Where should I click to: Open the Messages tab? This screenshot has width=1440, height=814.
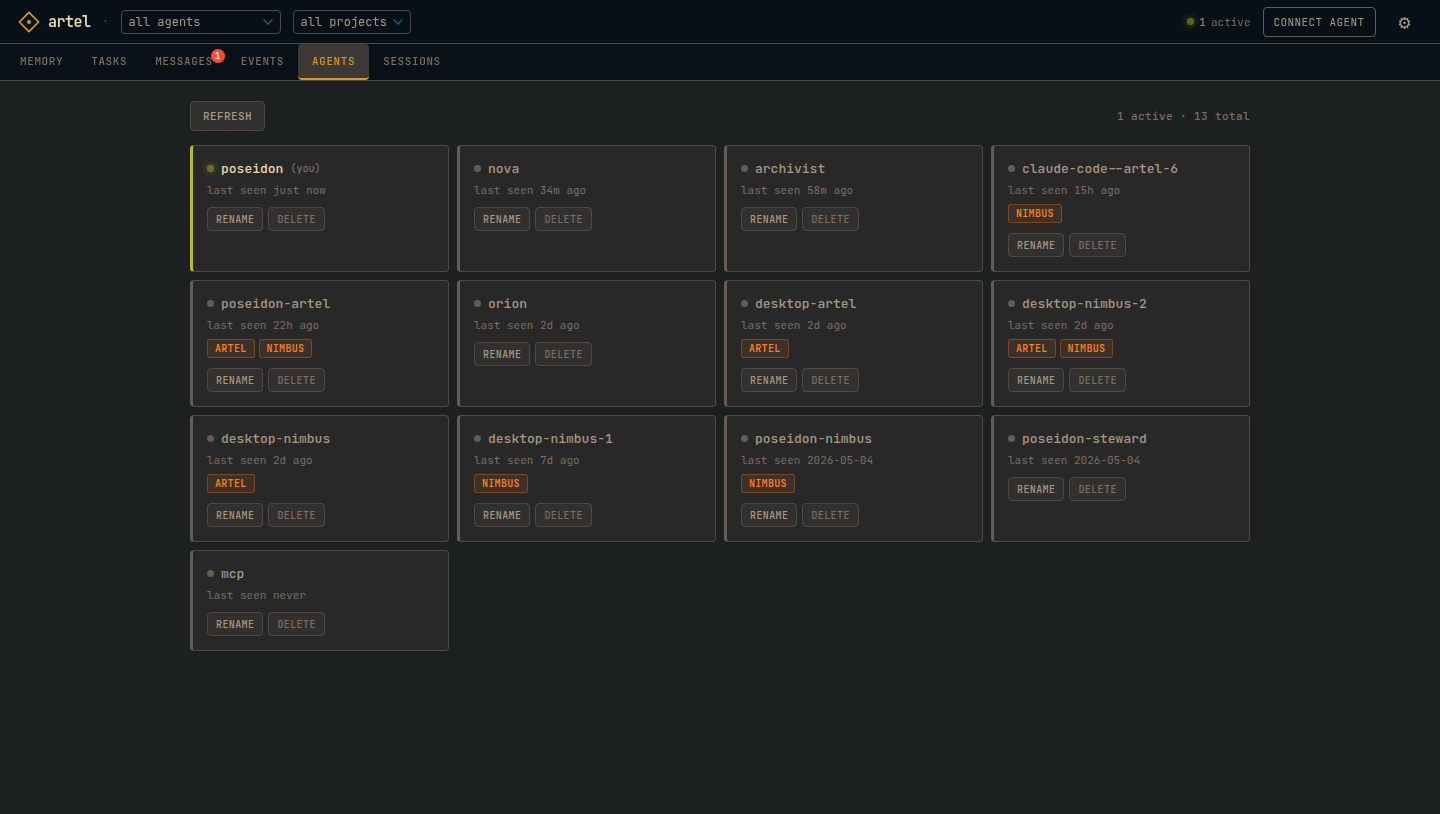pos(184,62)
